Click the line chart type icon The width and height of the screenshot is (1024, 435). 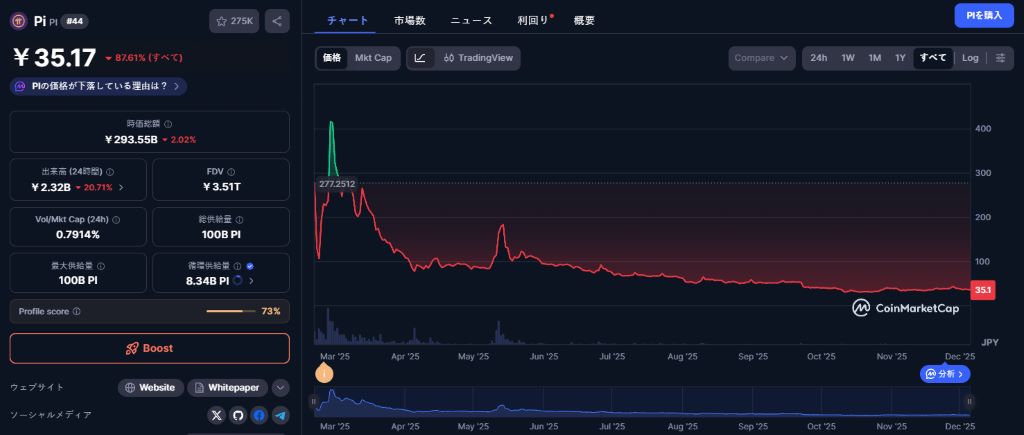[x=420, y=58]
